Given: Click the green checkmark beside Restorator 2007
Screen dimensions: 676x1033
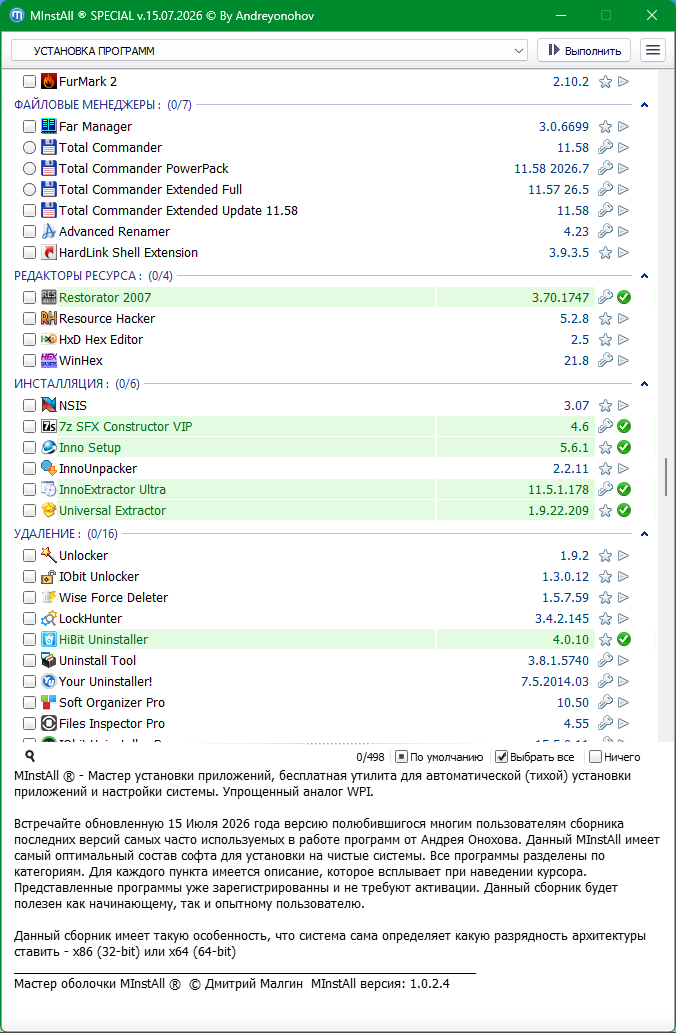Looking at the screenshot, I should point(624,297).
